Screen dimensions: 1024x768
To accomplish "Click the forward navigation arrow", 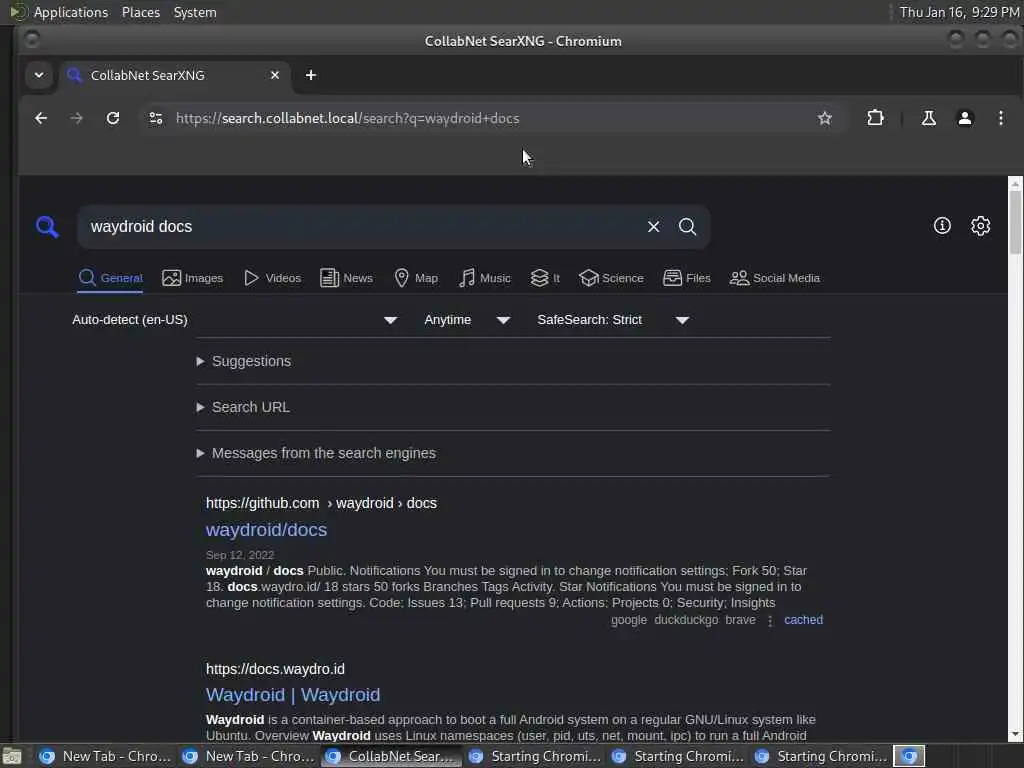I will point(76,118).
